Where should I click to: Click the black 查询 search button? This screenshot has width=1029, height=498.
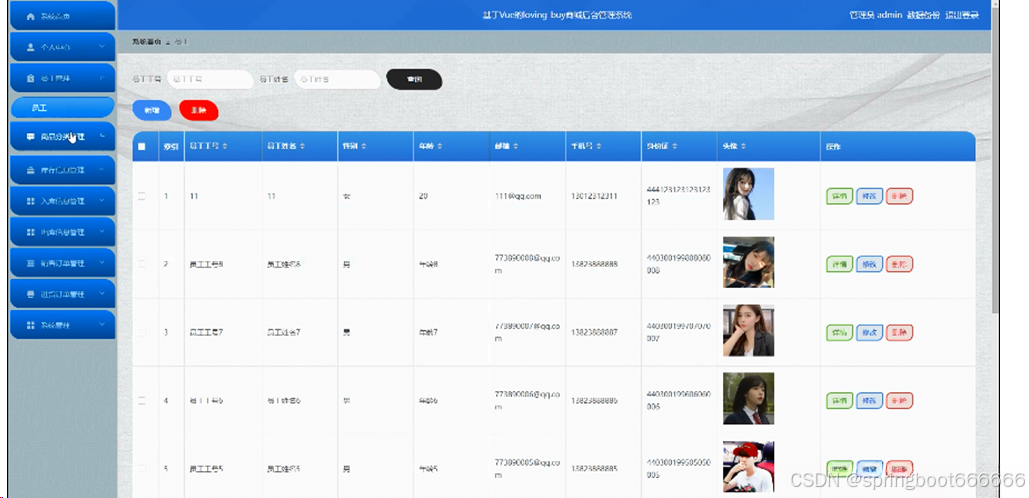[x=414, y=79]
